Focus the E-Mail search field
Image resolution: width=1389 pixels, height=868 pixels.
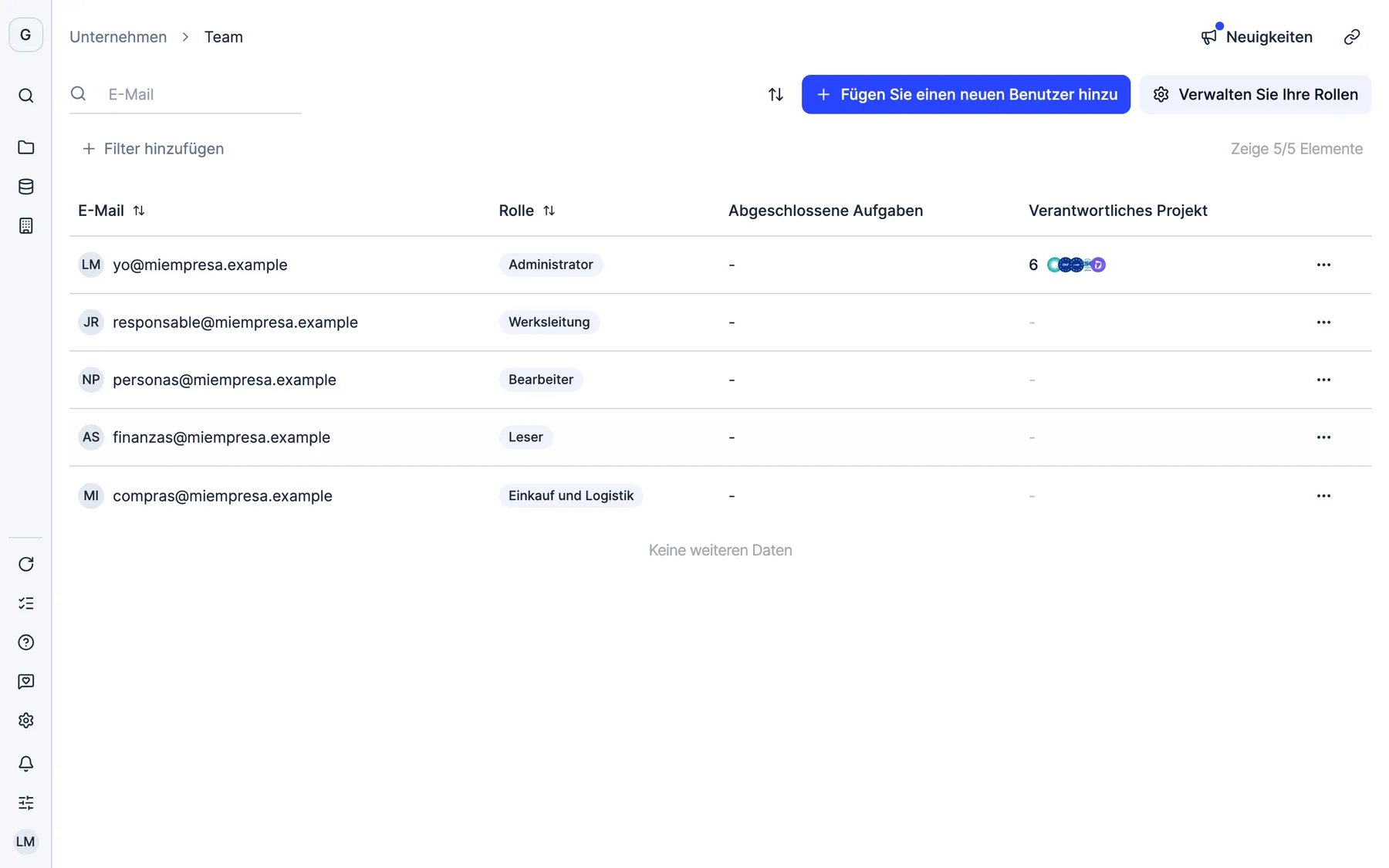pos(185,94)
